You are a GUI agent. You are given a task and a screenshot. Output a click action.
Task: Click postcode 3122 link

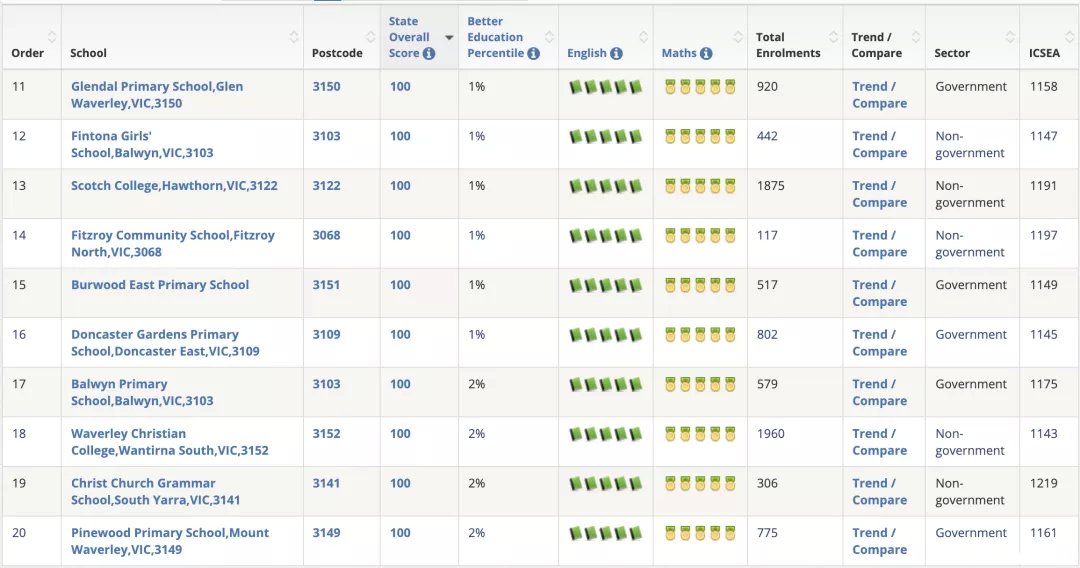[326, 186]
